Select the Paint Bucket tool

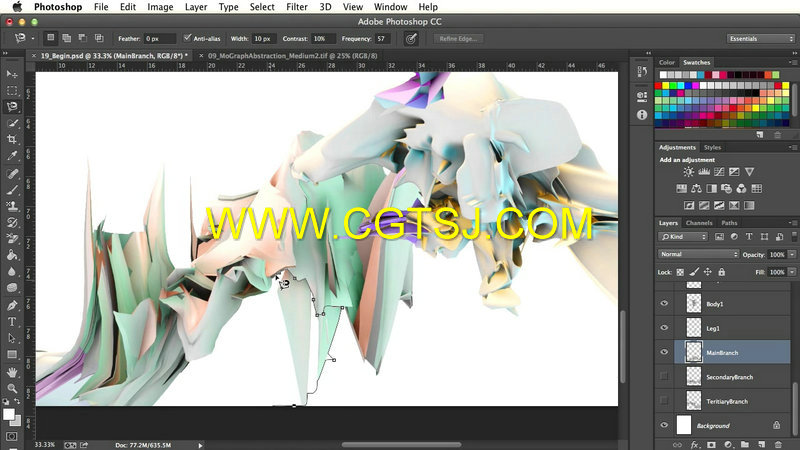pos(12,255)
